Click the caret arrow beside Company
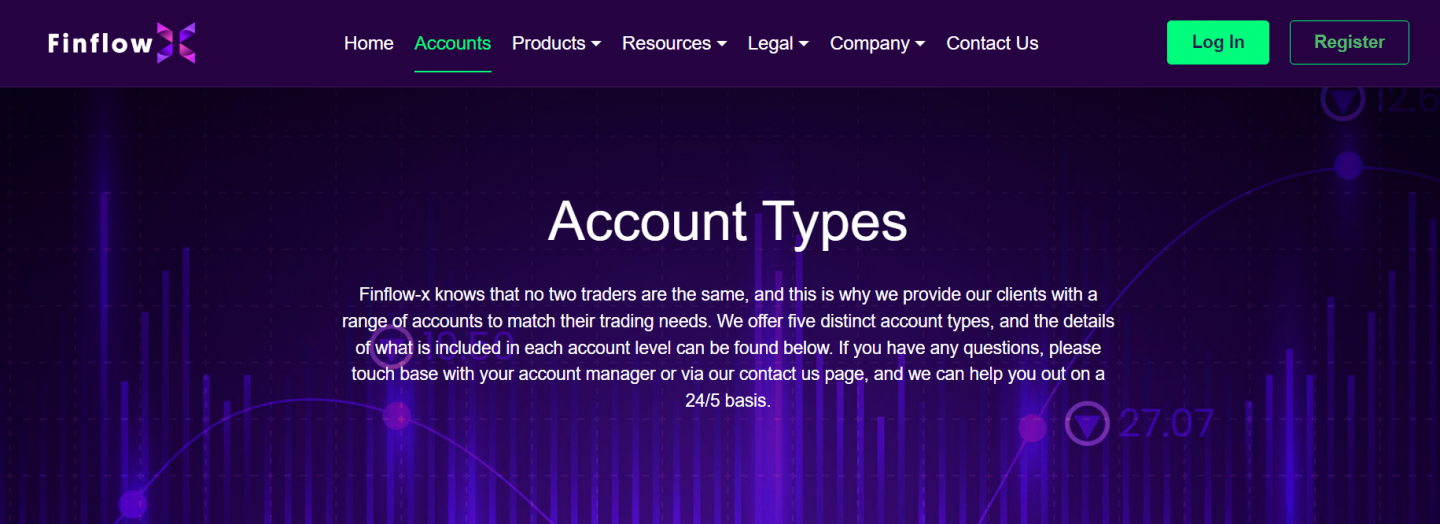 pyautogui.click(x=920, y=44)
